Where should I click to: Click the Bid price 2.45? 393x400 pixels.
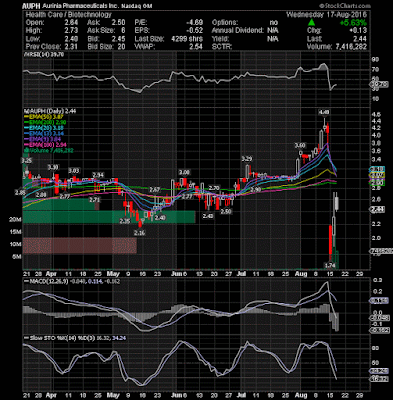tap(118, 39)
